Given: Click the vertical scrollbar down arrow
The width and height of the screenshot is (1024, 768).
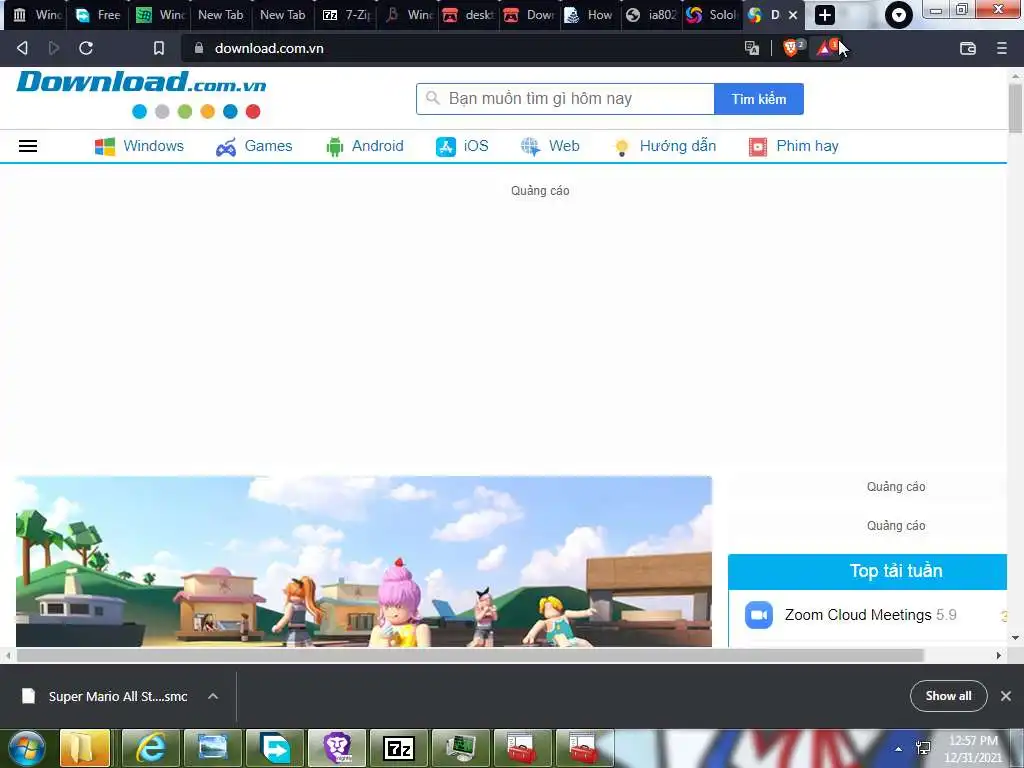Looking at the screenshot, I should point(1016,638).
